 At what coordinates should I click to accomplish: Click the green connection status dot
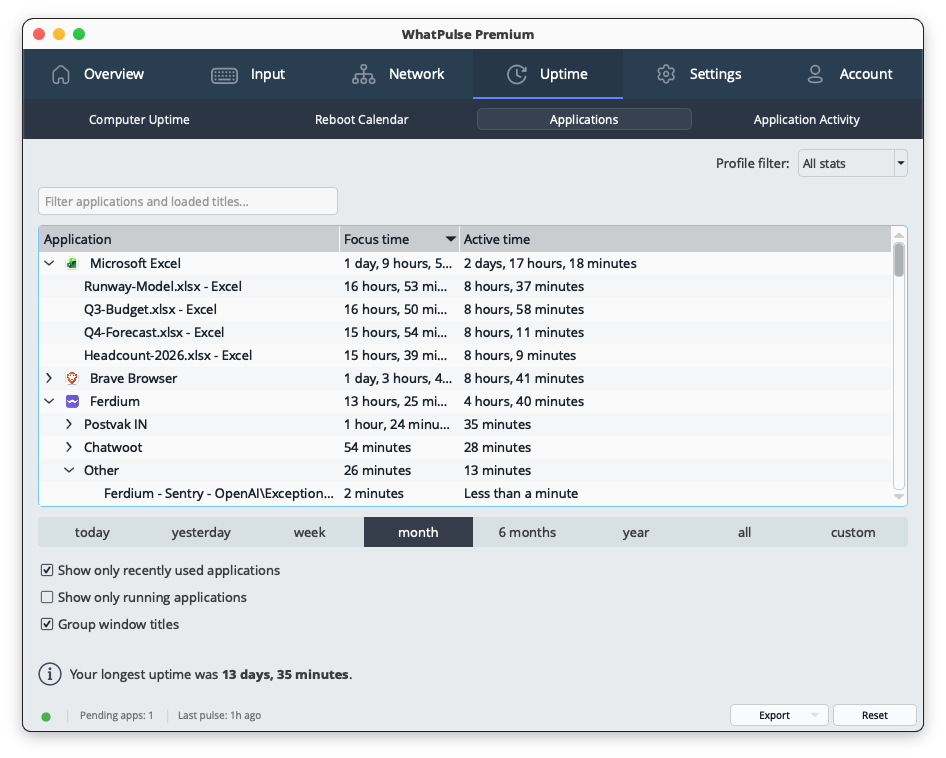tap(46, 716)
